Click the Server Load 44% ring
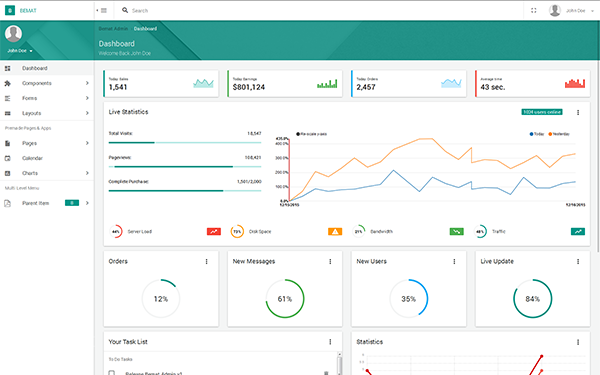 (x=116, y=232)
